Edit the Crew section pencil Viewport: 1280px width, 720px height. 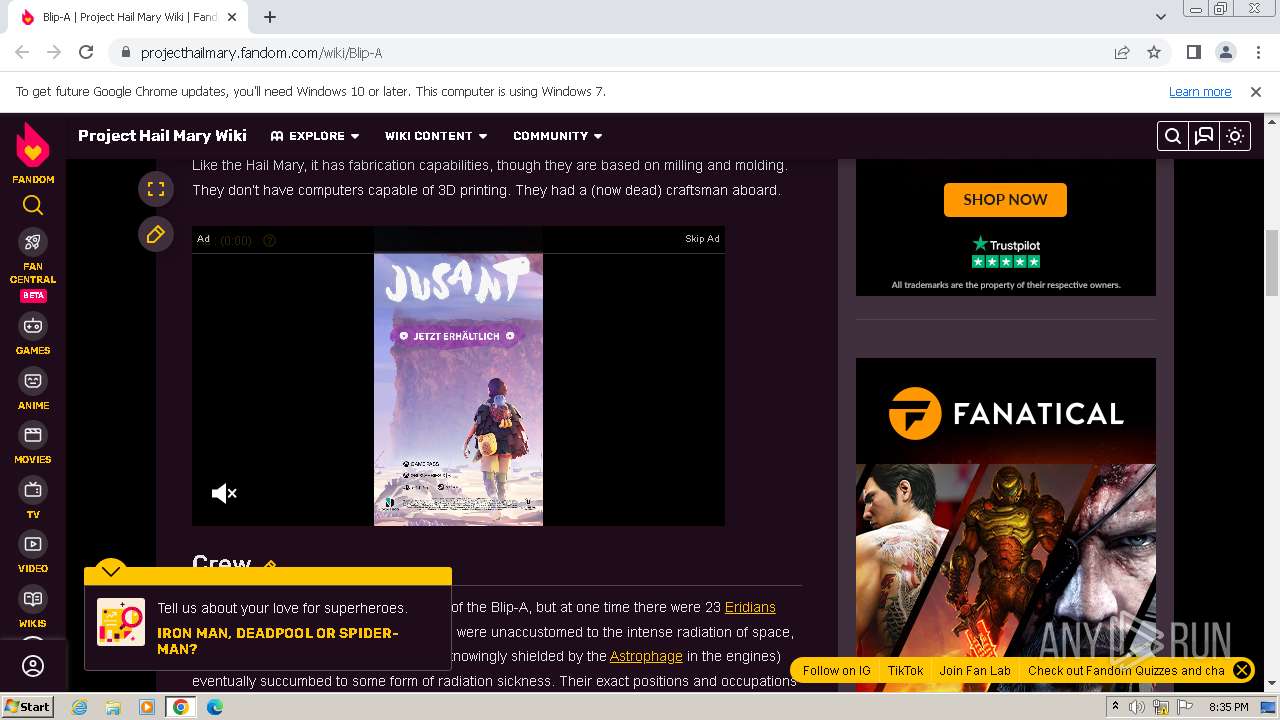pyautogui.click(x=269, y=566)
